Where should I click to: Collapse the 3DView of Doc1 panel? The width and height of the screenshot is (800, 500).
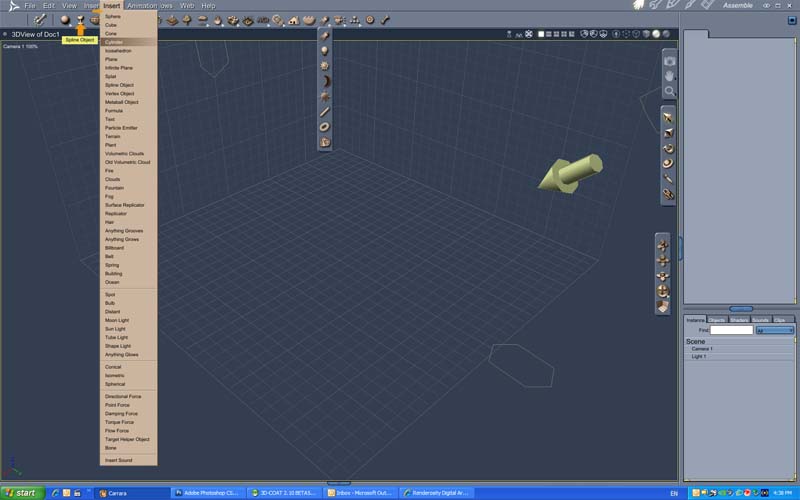point(5,34)
